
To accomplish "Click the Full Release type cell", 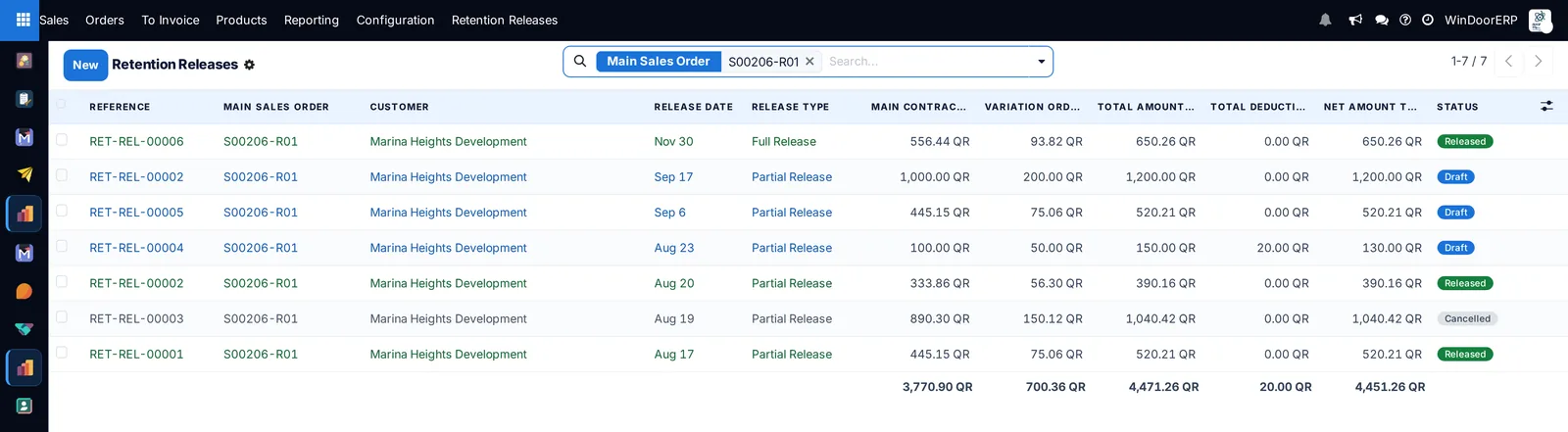I will click(784, 141).
